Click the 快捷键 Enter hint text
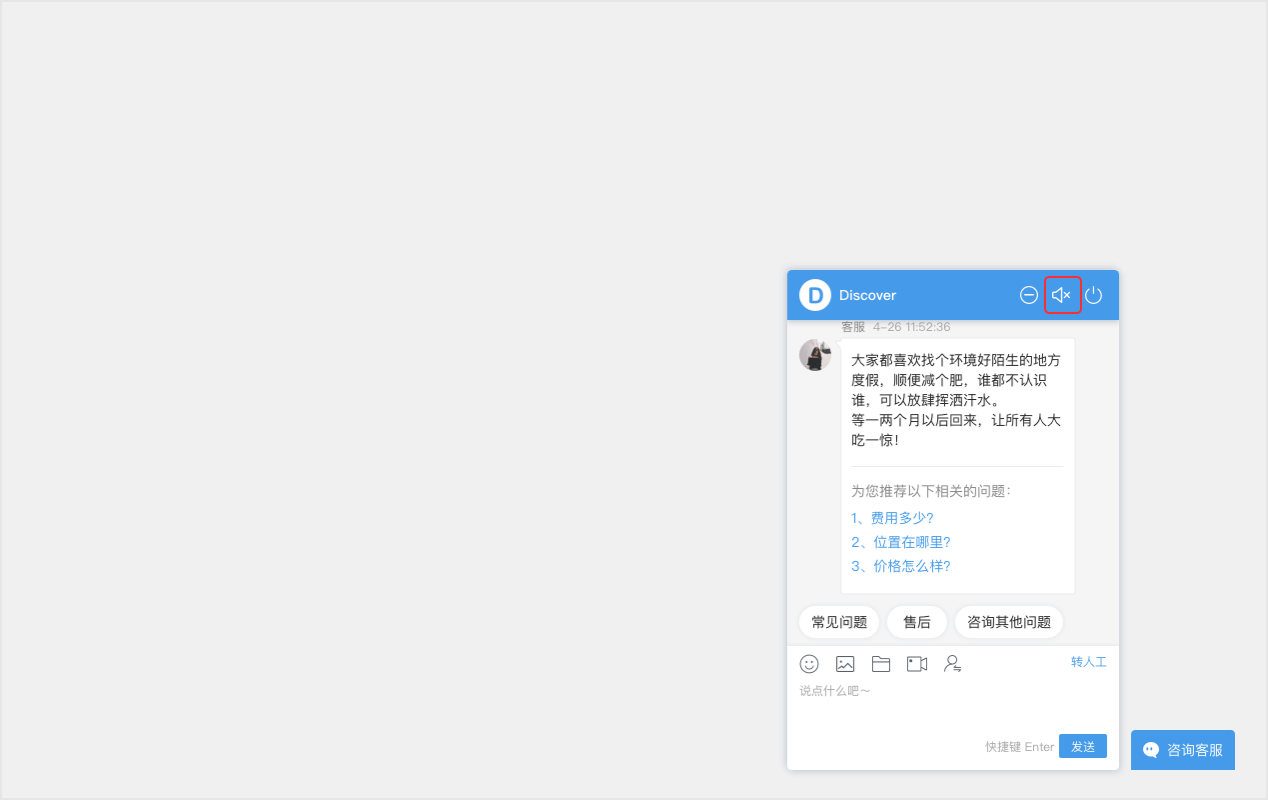This screenshot has height=800, width=1268. [x=1019, y=747]
